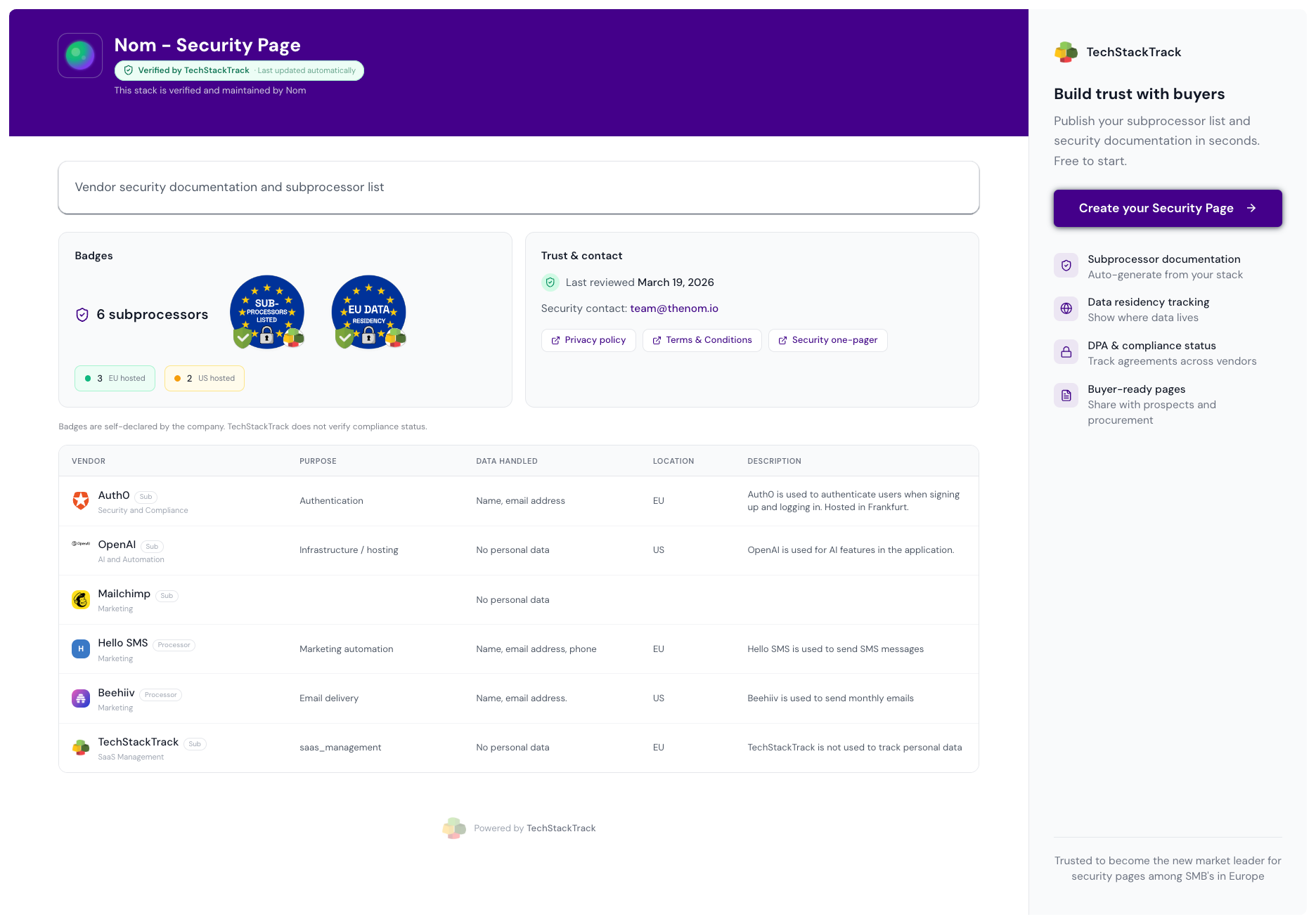Click the Data residency tracking globe icon
The width and height of the screenshot is (1316, 924).
pyautogui.click(x=1066, y=308)
